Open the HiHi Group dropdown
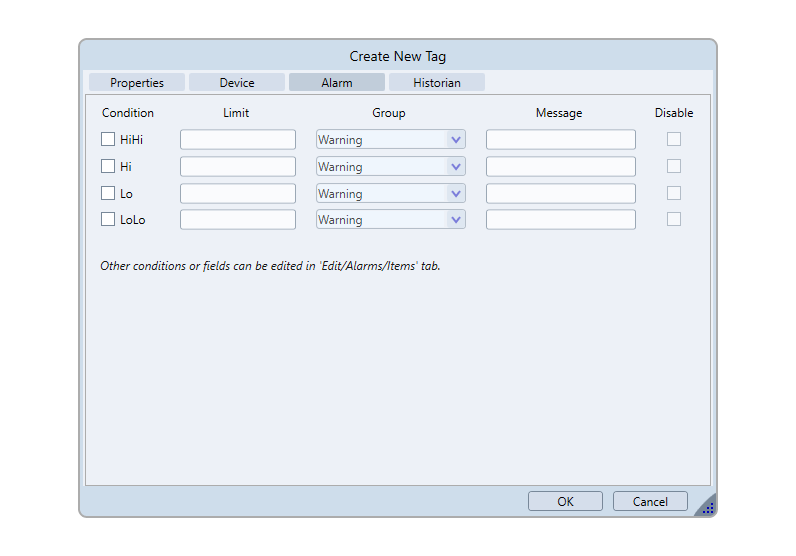The image size is (796, 556). pyautogui.click(x=456, y=140)
